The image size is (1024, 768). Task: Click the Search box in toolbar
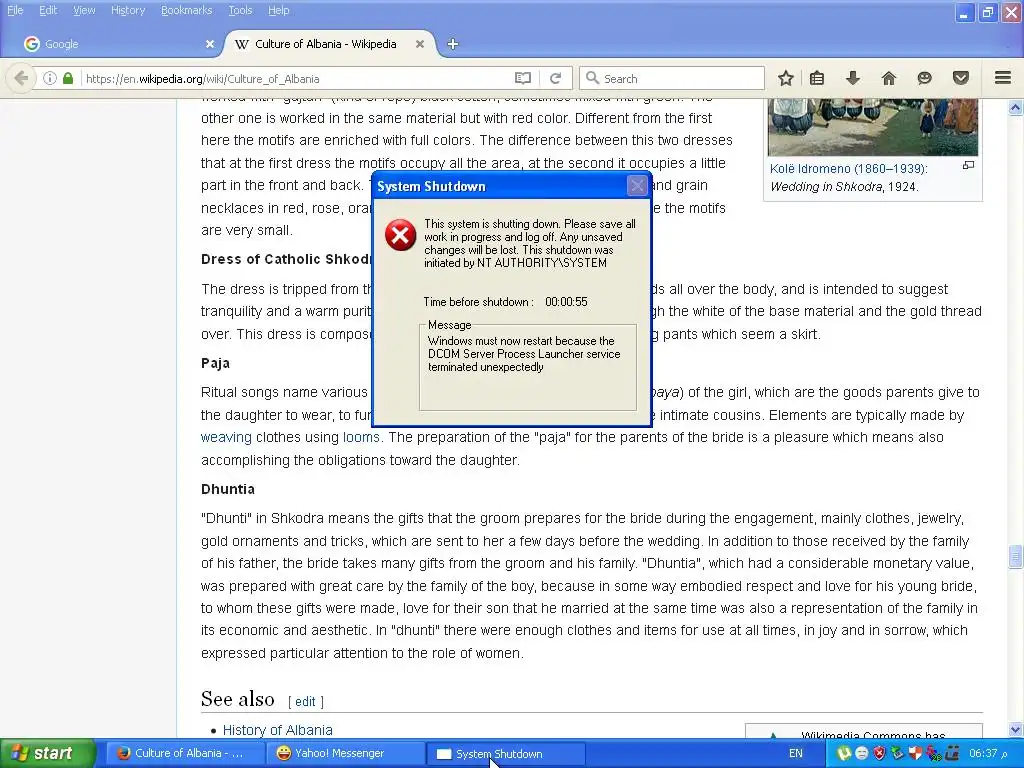click(672, 78)
